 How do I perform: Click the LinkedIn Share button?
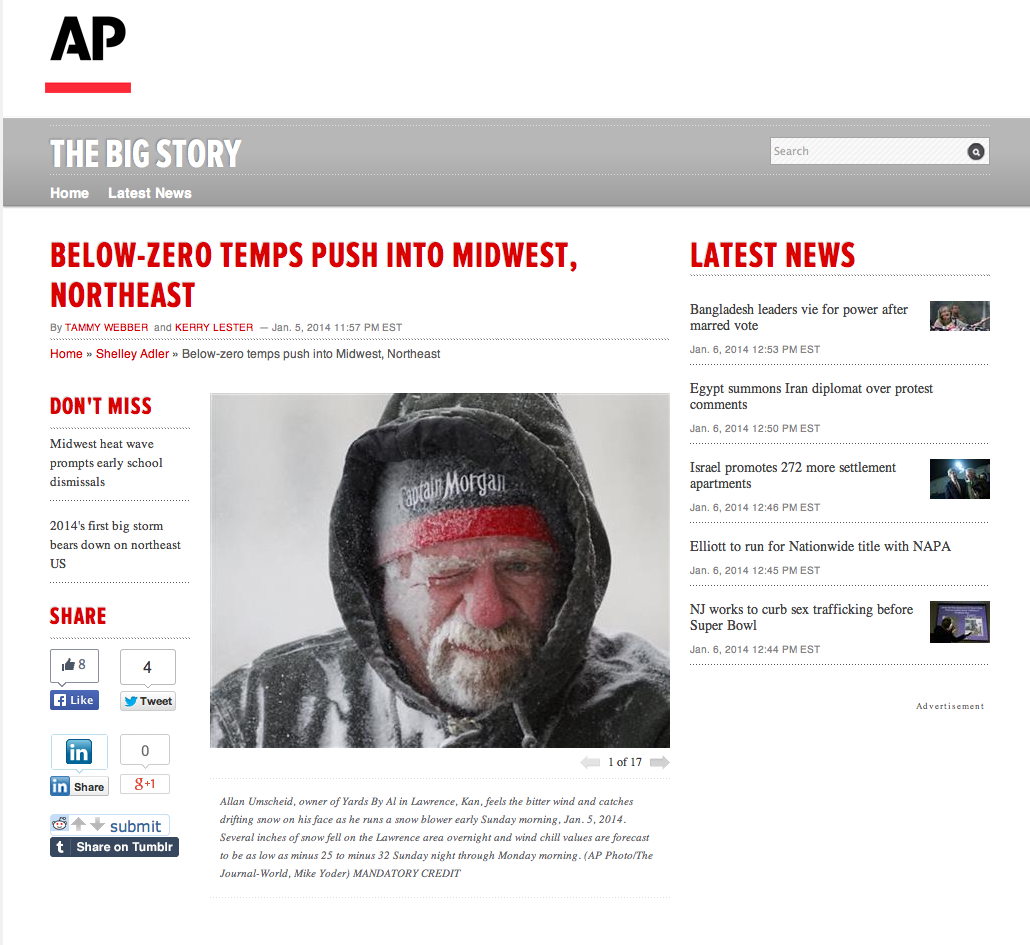79,786
